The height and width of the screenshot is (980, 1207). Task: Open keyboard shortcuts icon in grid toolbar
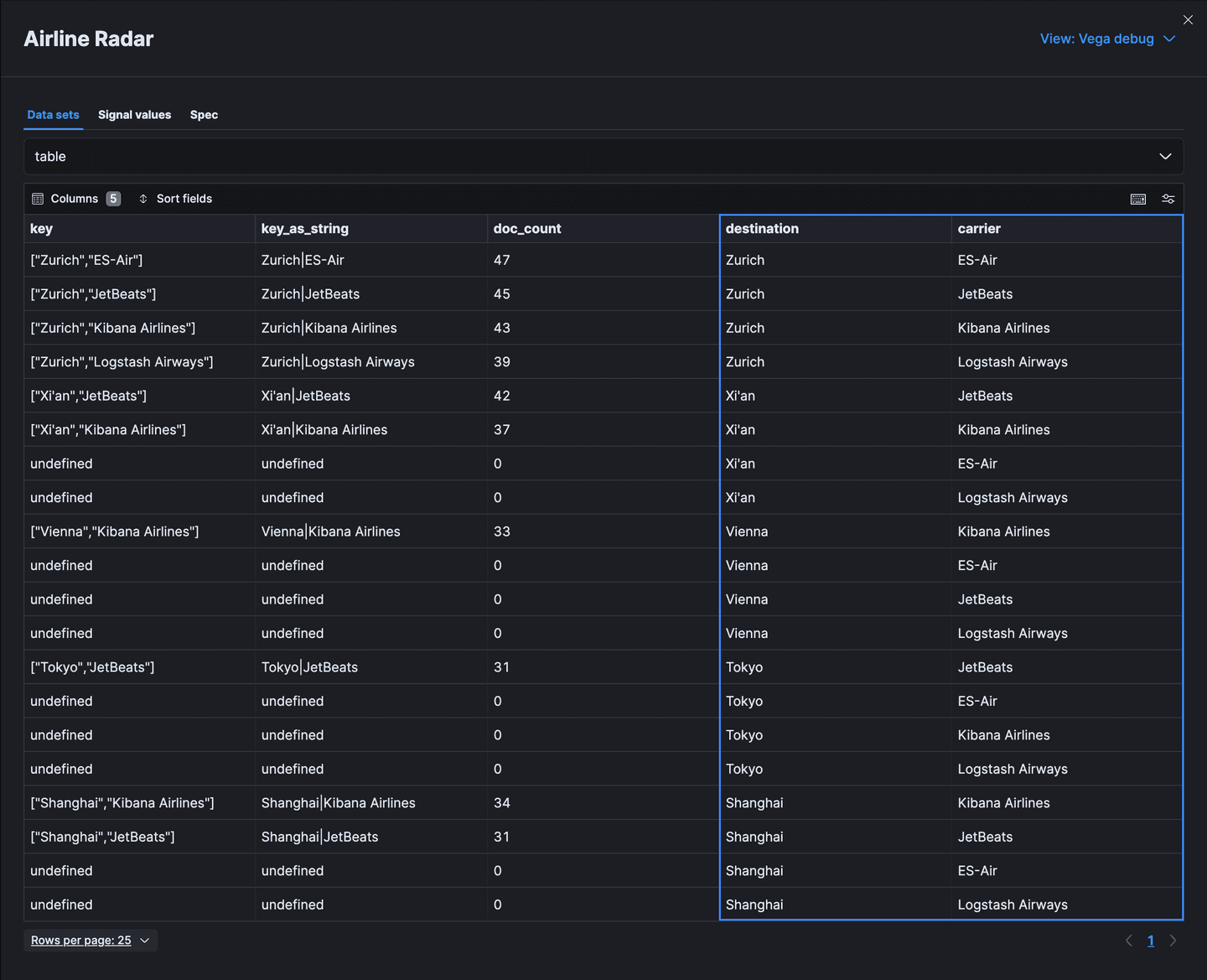click(x=1137, y=199)
